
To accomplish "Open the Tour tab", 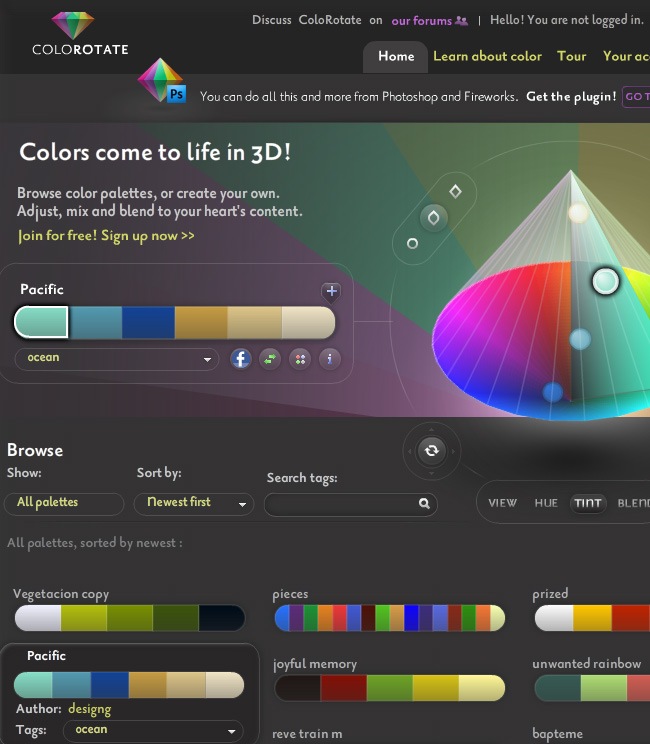I will [x=572, y=56].
